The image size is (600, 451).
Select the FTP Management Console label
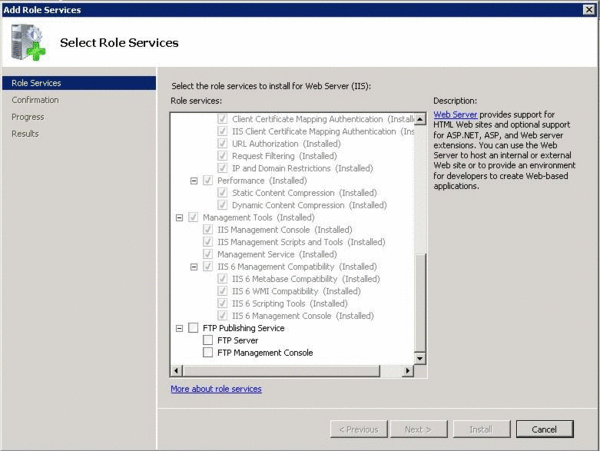[x=265, y=352]
